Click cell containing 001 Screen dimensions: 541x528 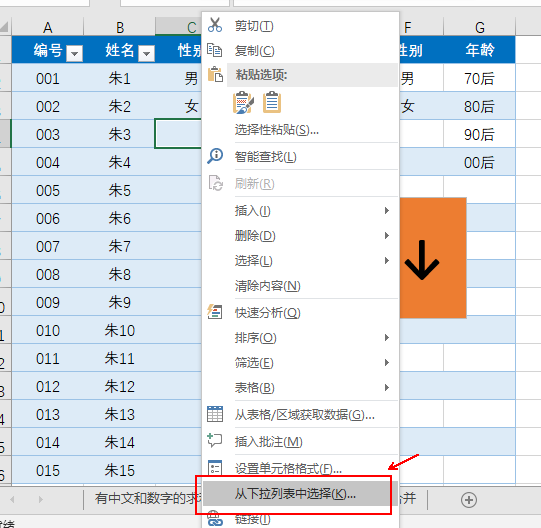coord(48,78)
